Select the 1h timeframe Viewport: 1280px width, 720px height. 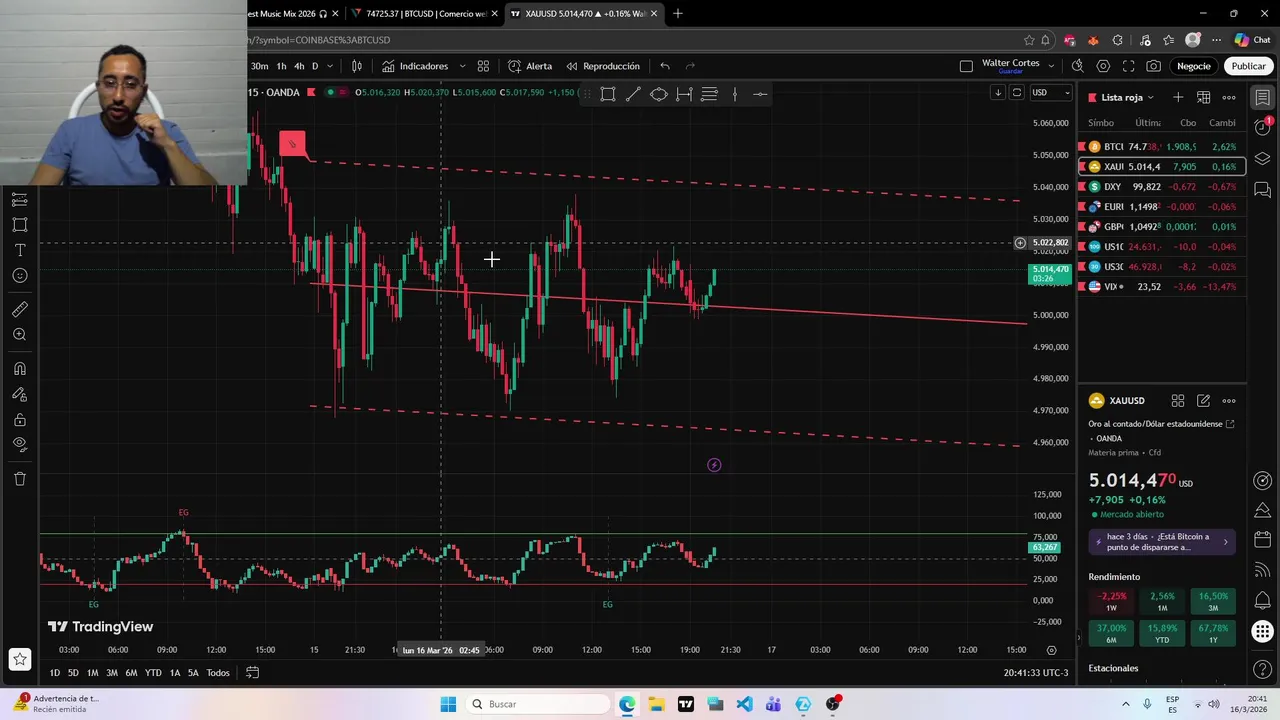pos(282,66)
